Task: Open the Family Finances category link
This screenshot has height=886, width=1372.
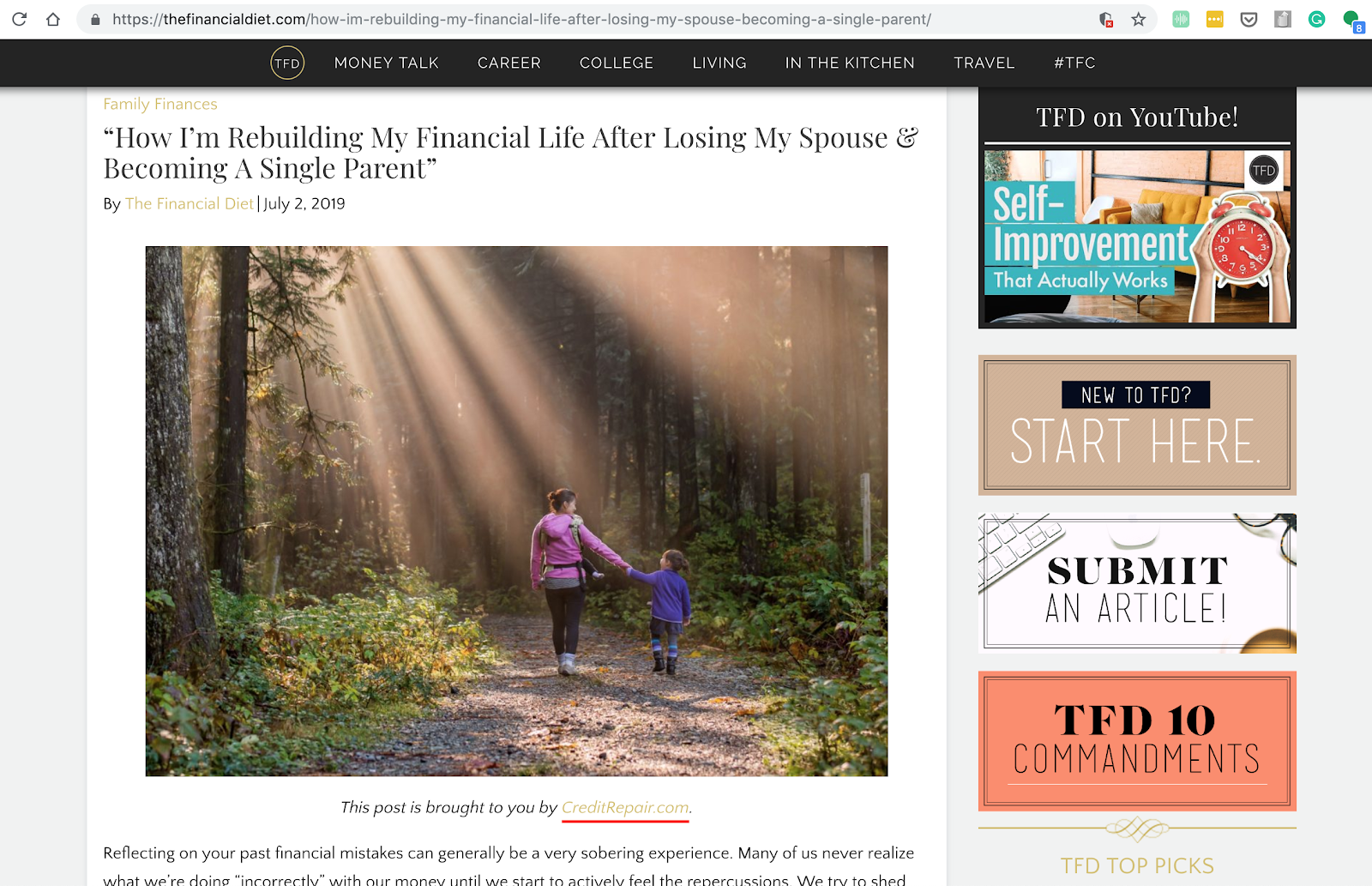Action: 160,104
